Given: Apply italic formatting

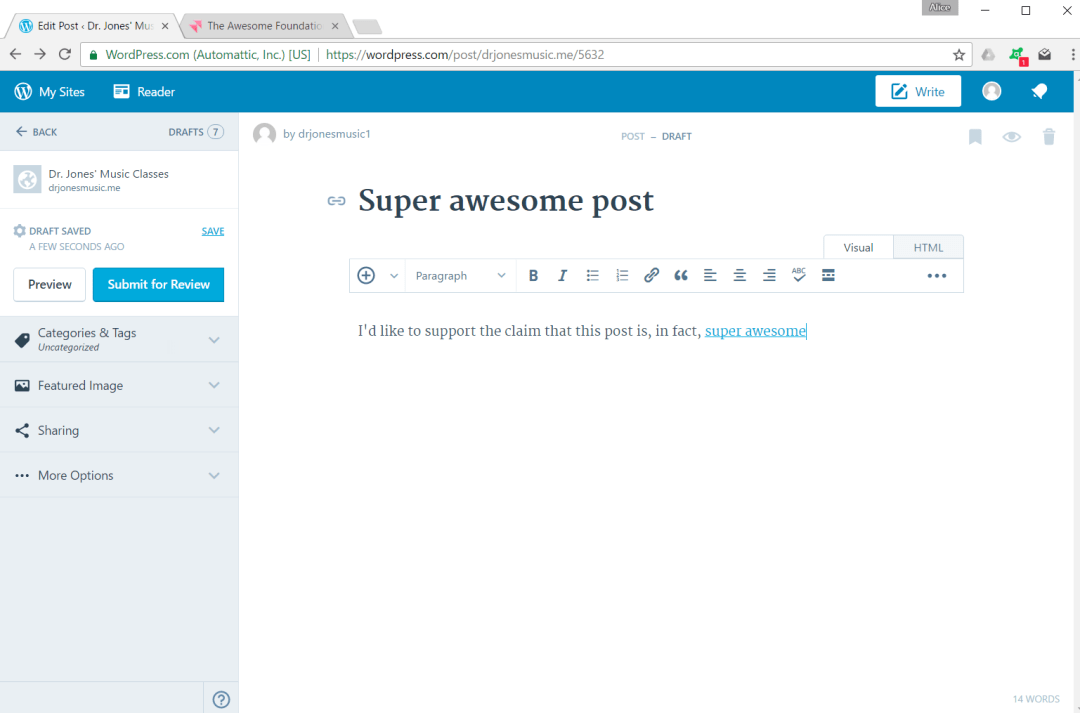Looking at the screenshot, I should [x=562, y=275].
